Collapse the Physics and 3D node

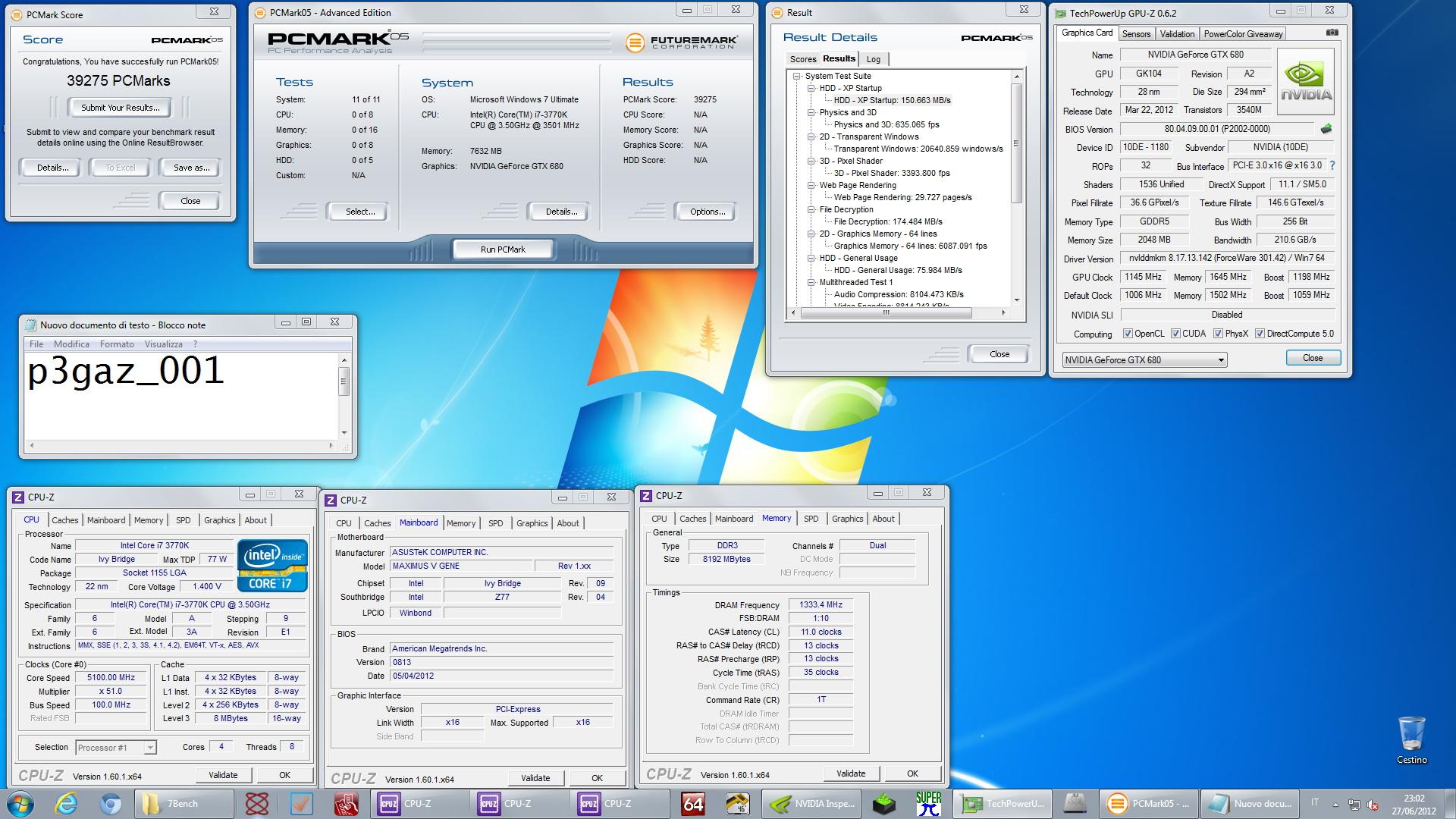tap(811, 112)
